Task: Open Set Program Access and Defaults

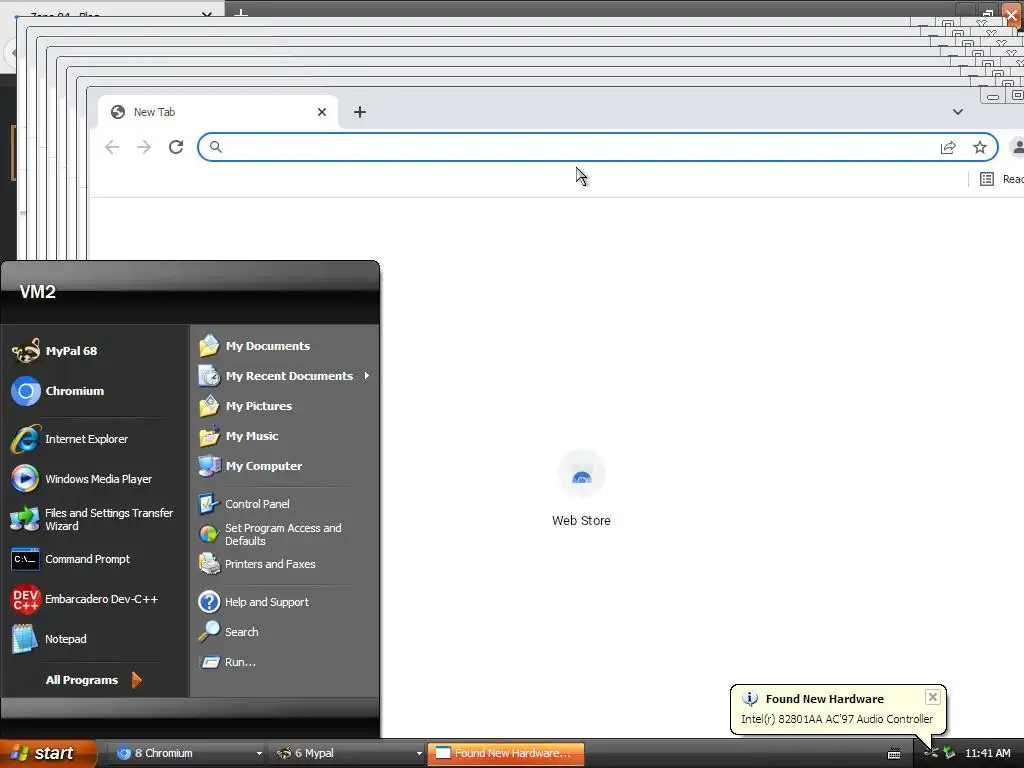Action: pyautogui.click(x=285, y=534)
